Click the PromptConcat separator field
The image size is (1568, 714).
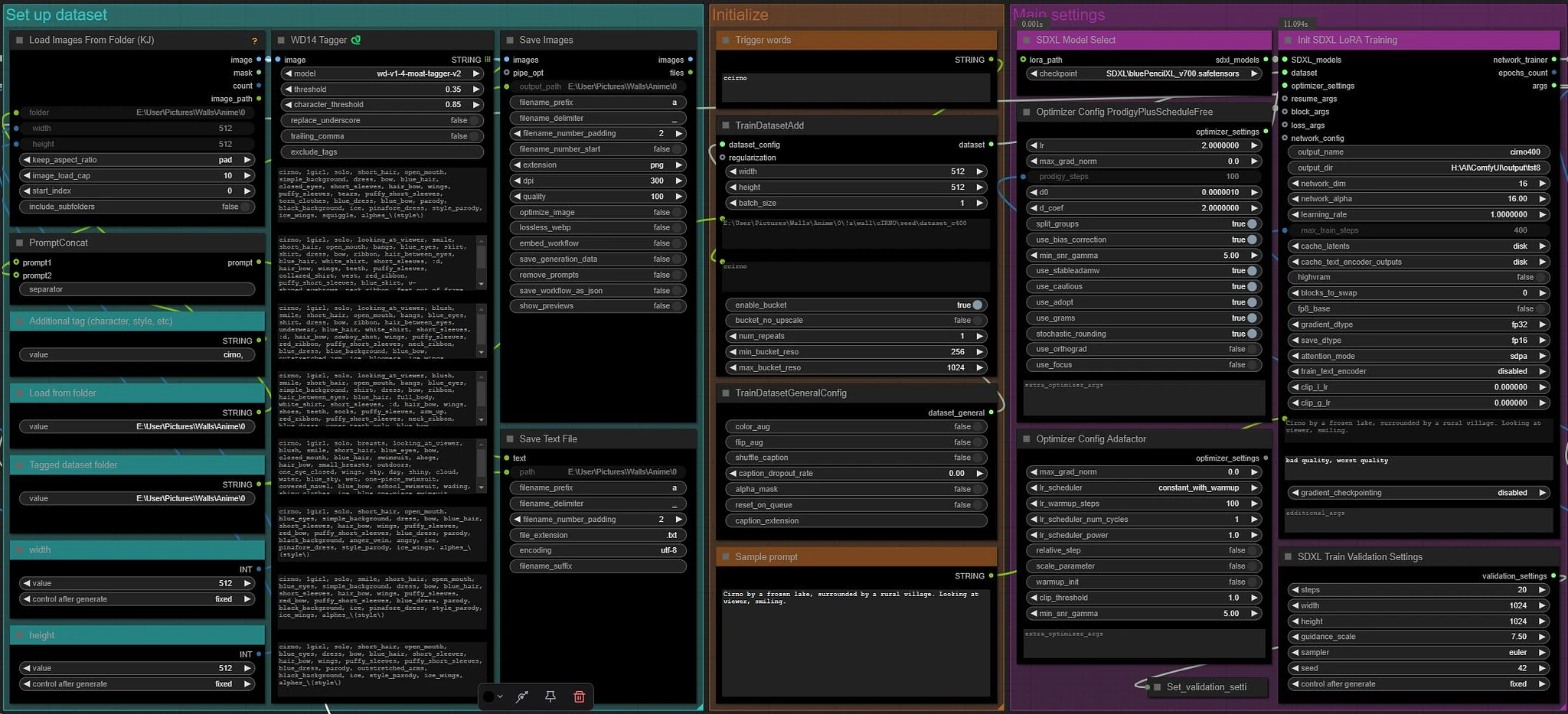pos(137,289)
